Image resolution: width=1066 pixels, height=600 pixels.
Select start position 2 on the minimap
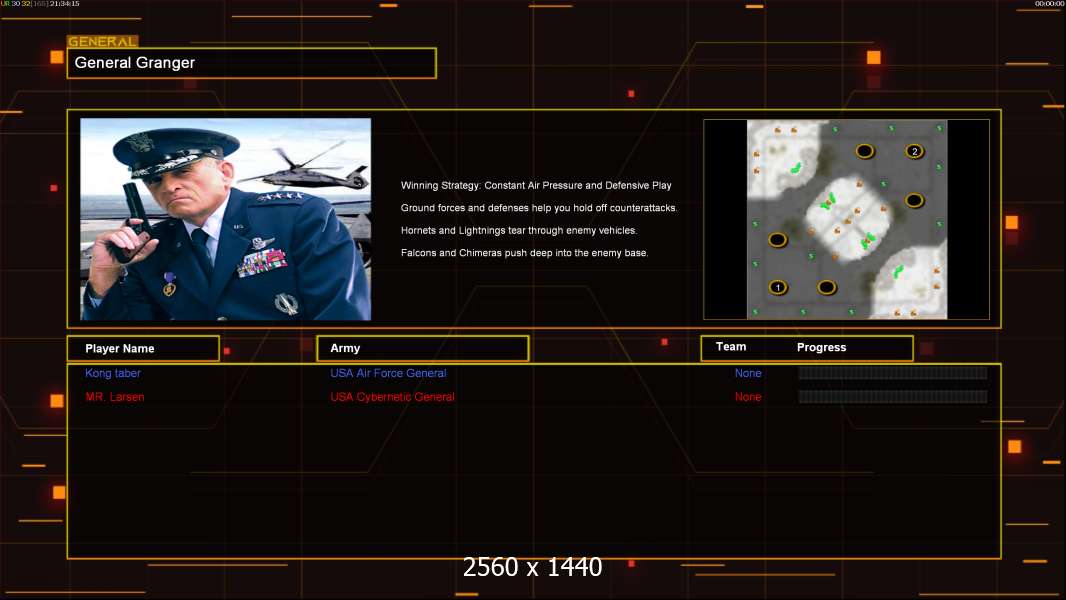click(914, 151)
